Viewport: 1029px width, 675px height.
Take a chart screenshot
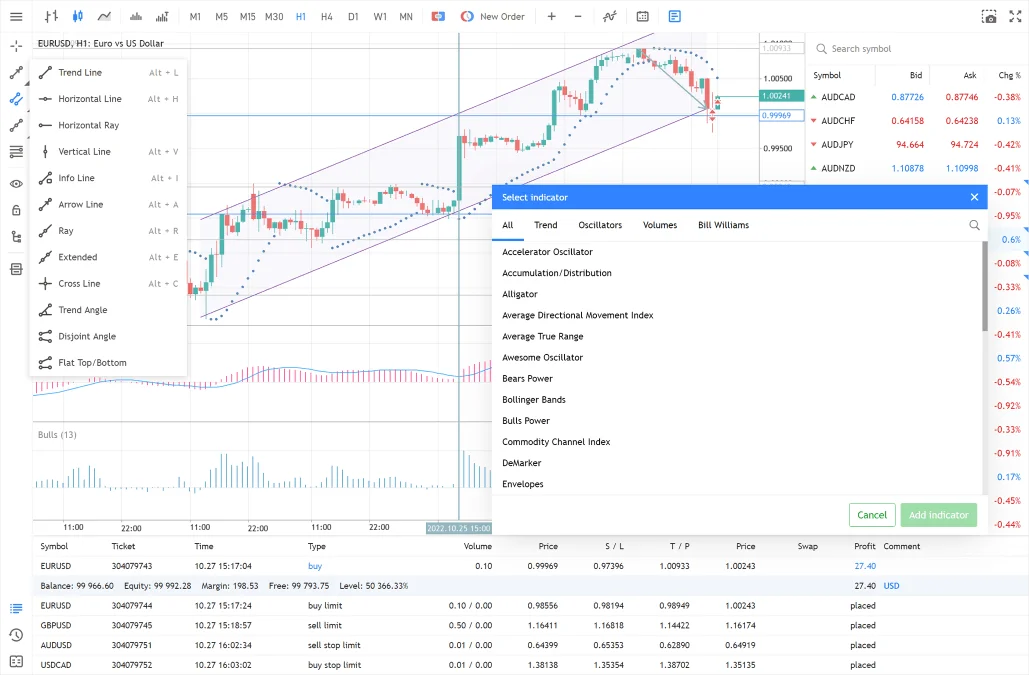tap(988, 17)
